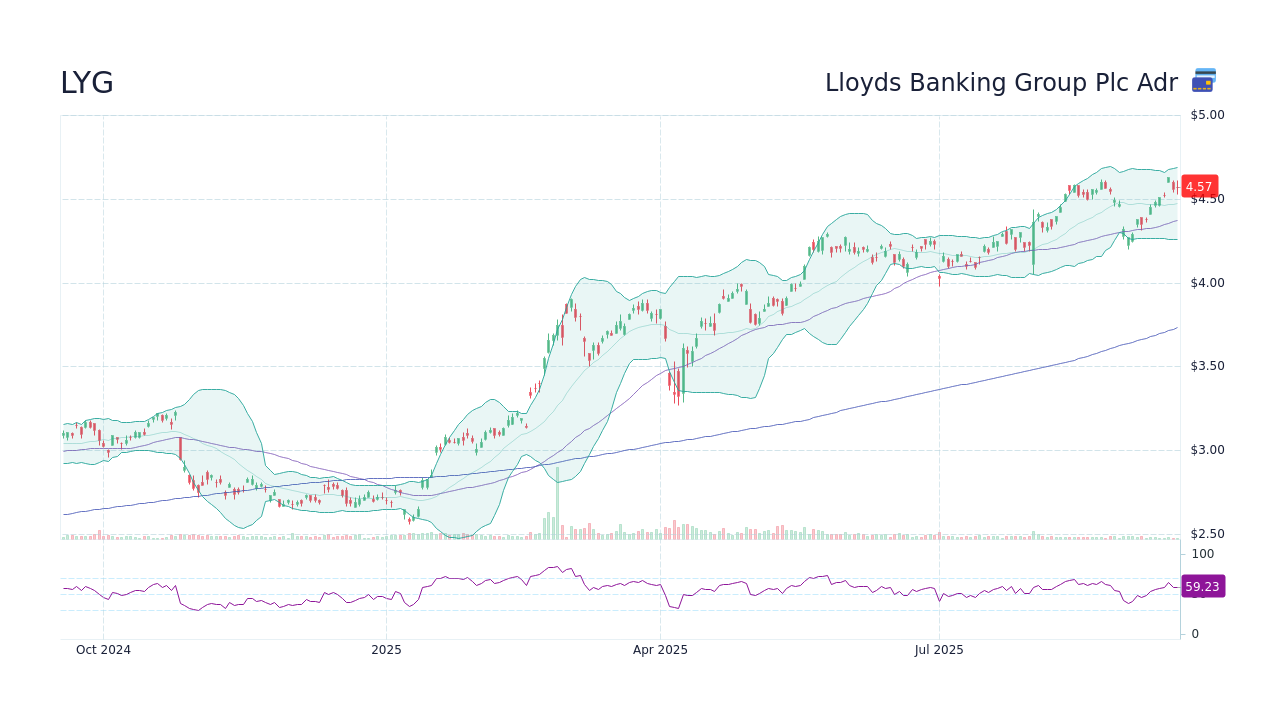This screenshot has height=720, width=1280.
Task: Click the credit card icon beside company name
Action: point(1202,81)
